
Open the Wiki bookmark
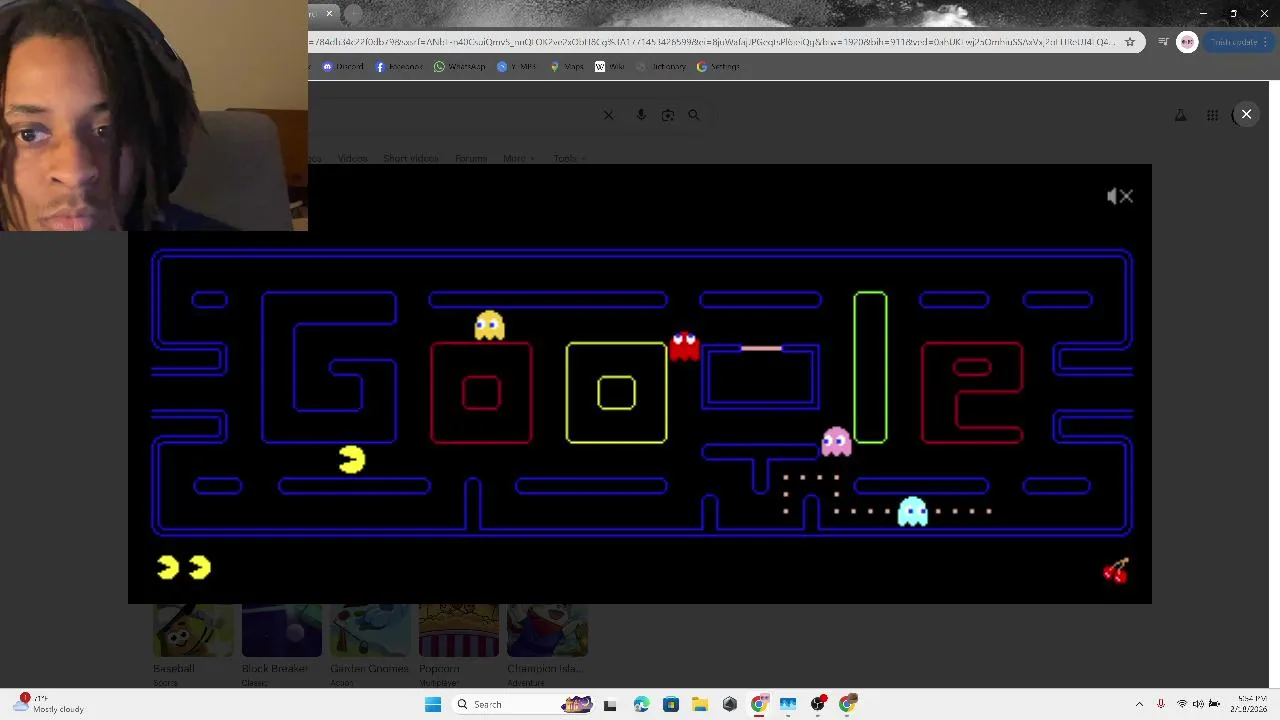point(610,67)
